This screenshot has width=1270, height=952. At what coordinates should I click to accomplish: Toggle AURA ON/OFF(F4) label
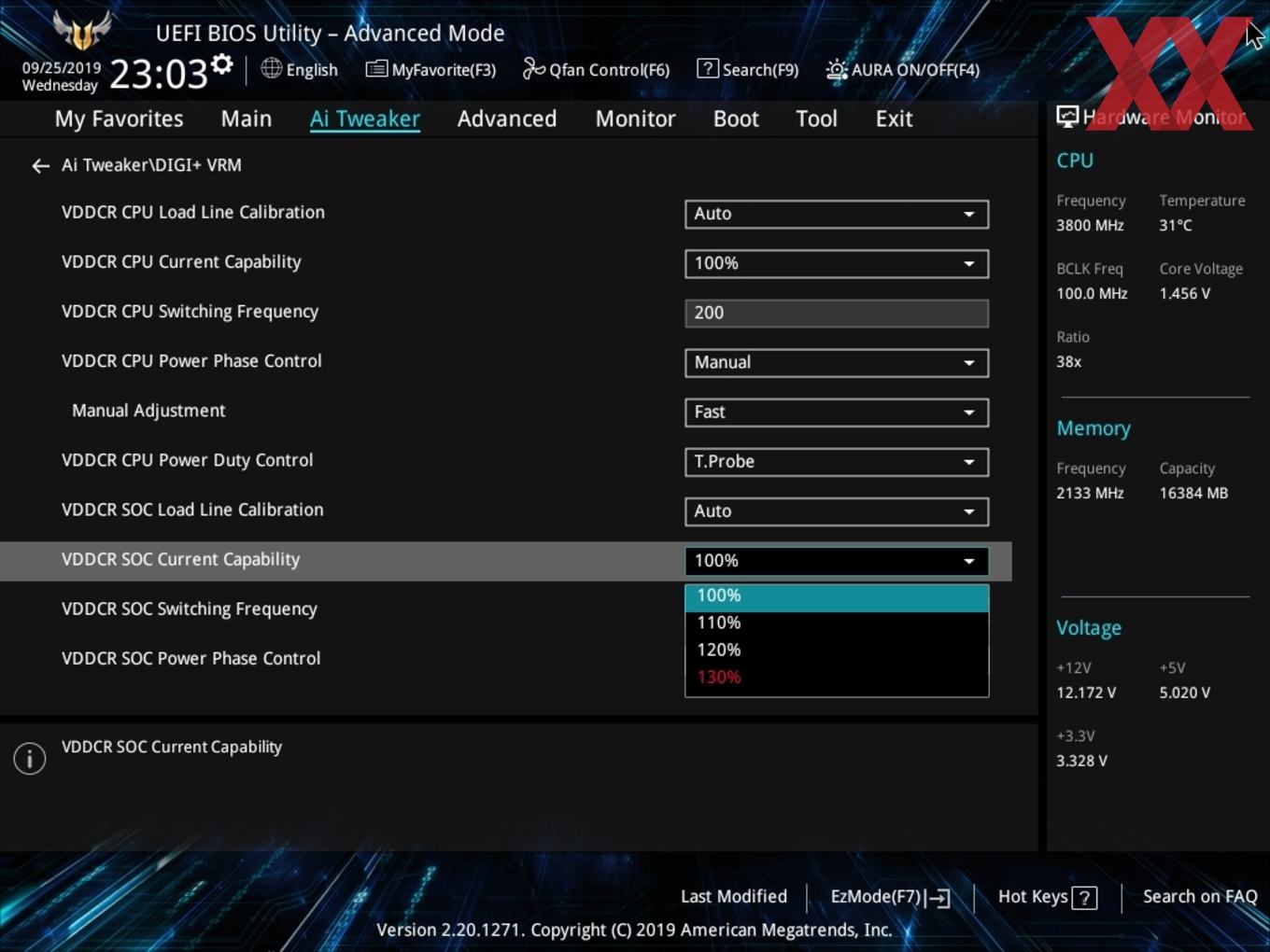tap(915, 70)
